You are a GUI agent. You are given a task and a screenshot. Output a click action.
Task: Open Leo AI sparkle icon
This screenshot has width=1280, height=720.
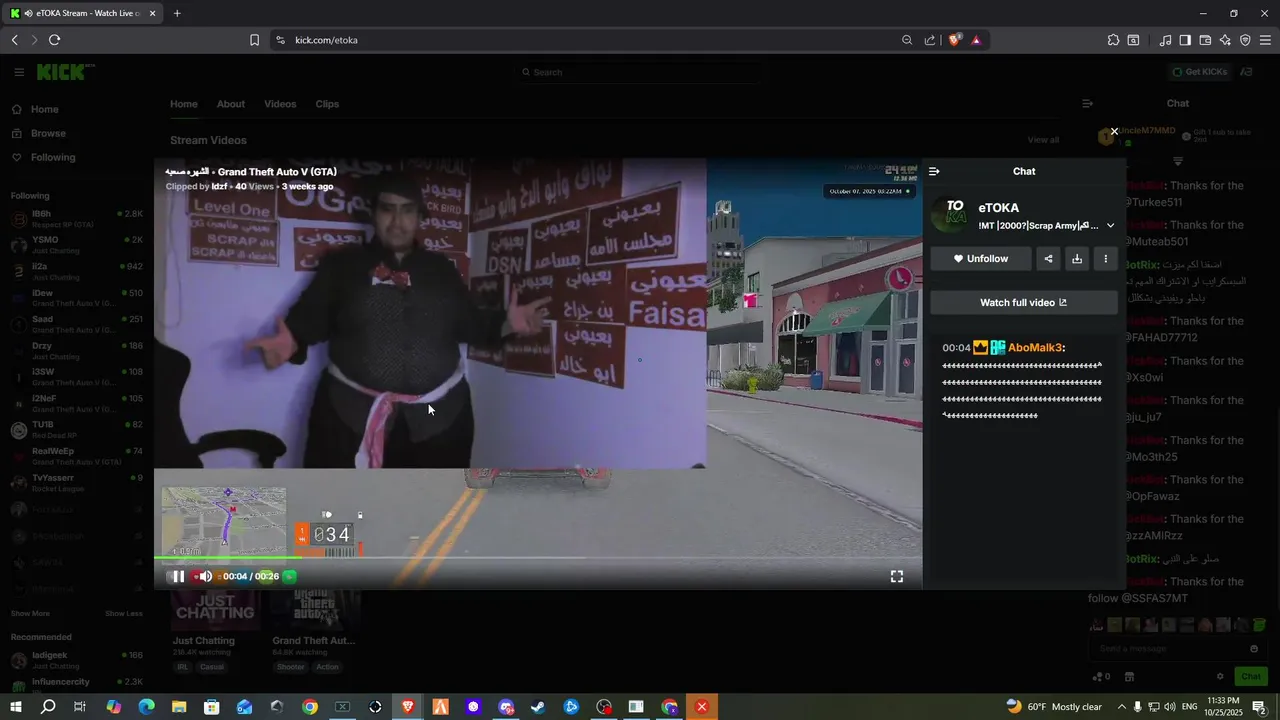tap(1225, 40)
